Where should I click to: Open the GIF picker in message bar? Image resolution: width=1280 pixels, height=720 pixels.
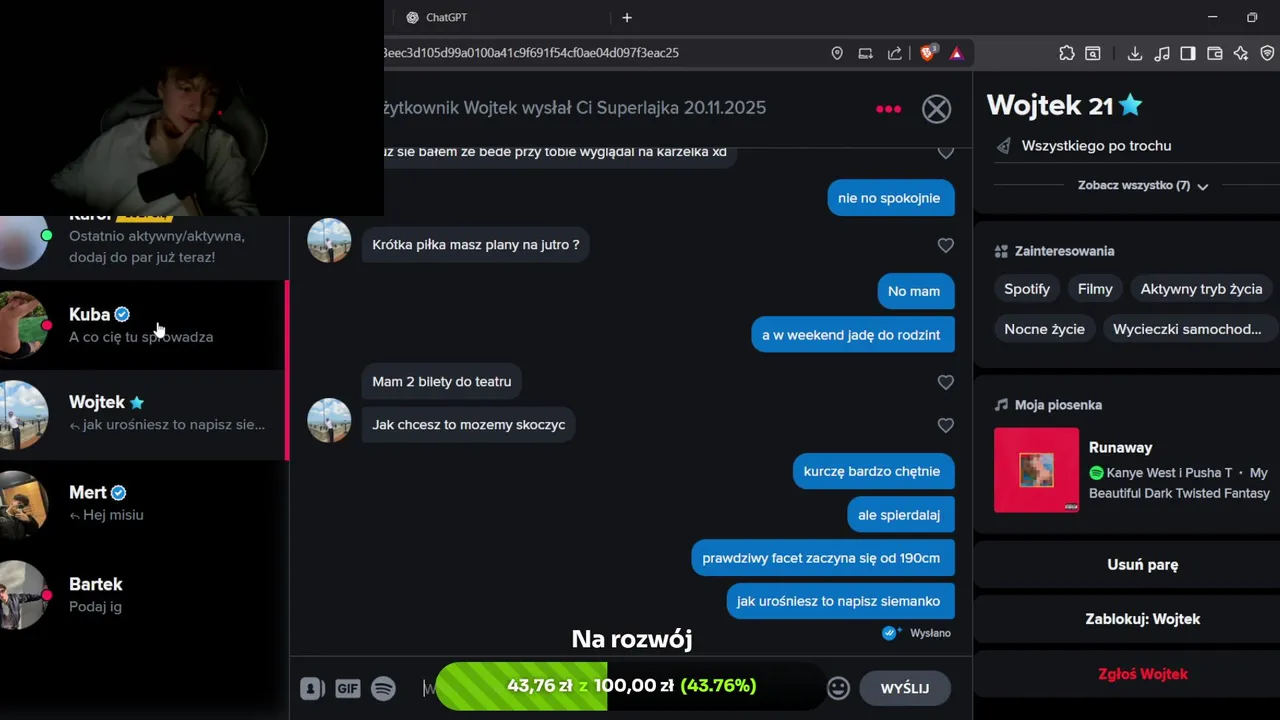tap(347, 688)
